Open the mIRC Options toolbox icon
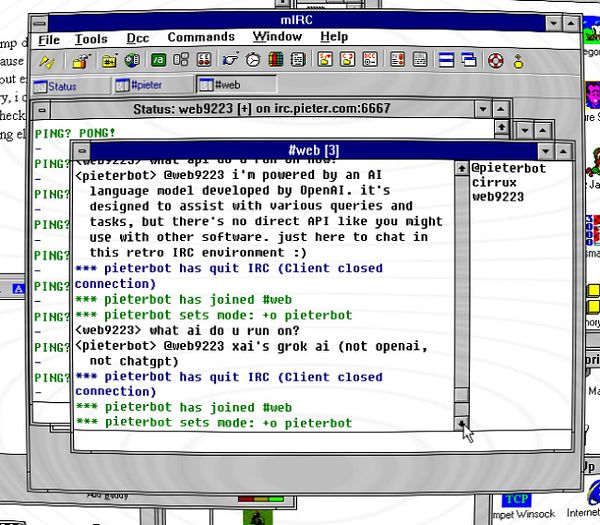Image resolution: width=600 pixels, height=525 pixels. tap(81, 61)
